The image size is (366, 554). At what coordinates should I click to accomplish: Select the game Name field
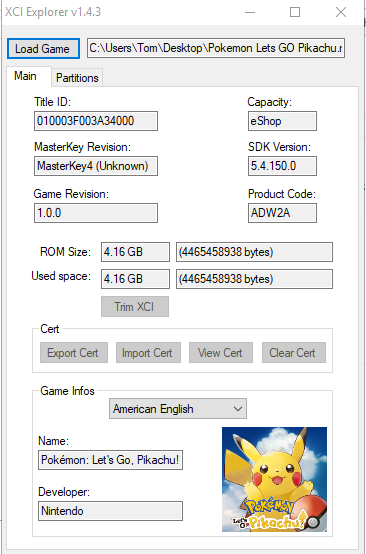[110, 460]
